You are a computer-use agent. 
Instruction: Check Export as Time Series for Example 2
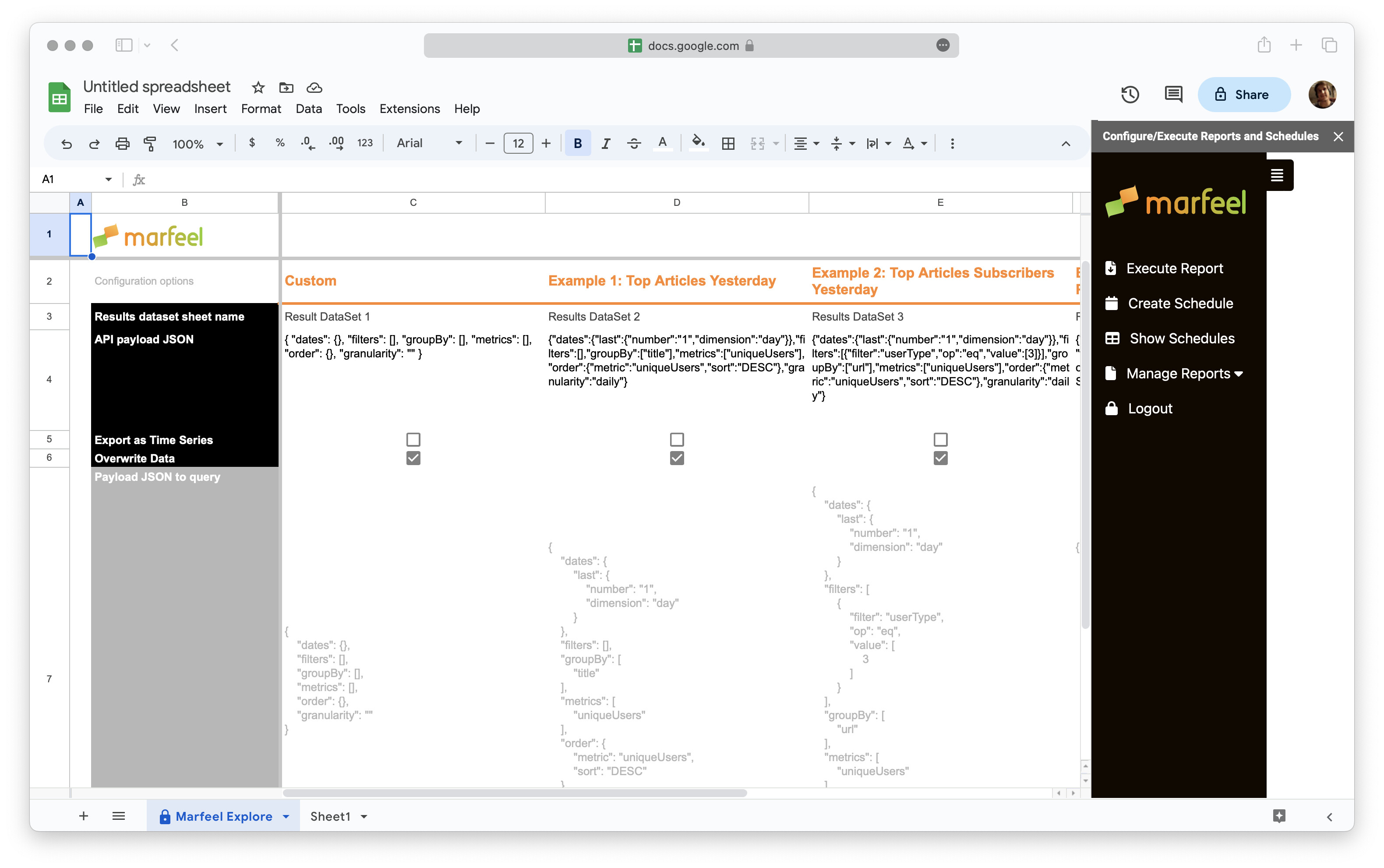point(940,439)
